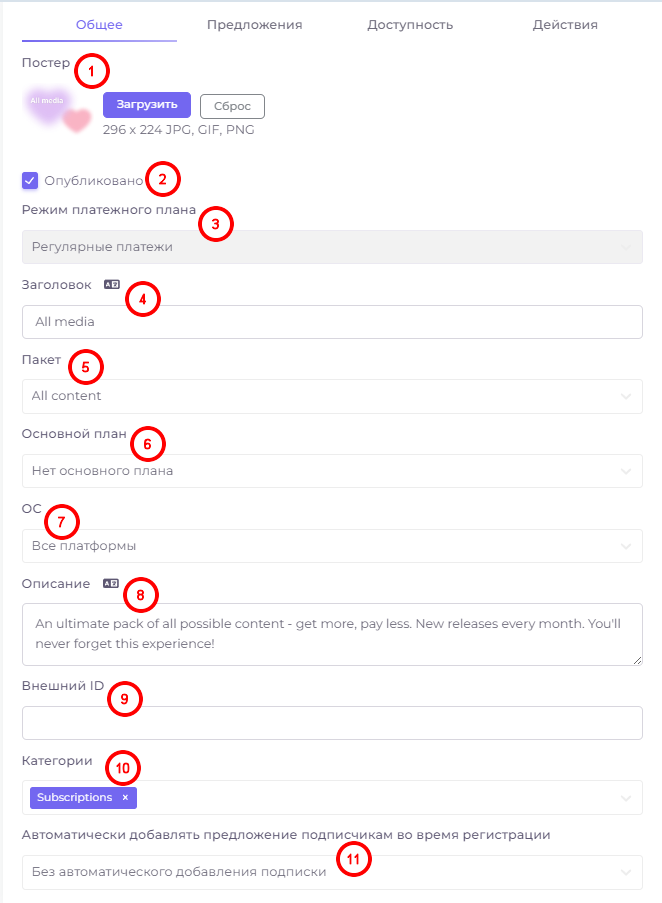Click the translation icon next to Описание
662x903 pixels.
point(111,583)
